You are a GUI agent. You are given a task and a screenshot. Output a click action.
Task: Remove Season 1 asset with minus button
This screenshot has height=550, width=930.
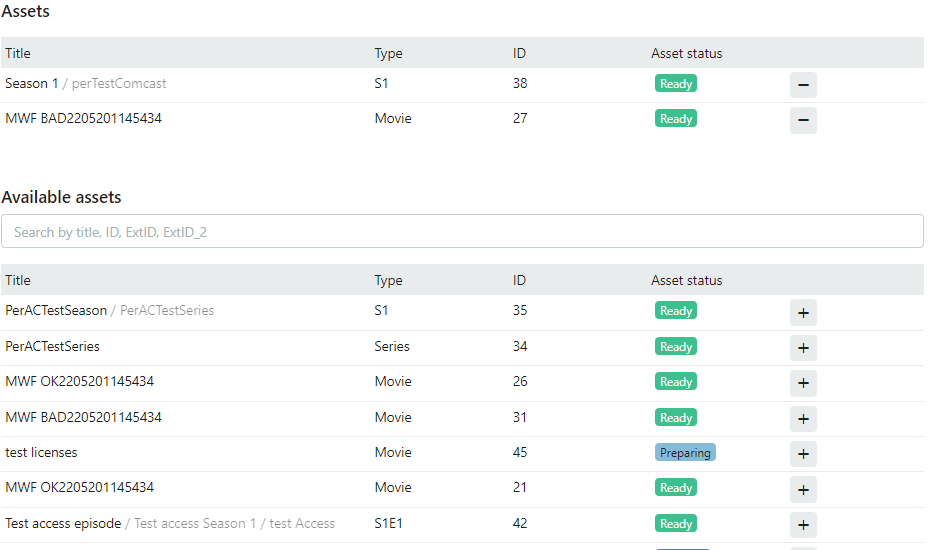click(x=803, y=85)
